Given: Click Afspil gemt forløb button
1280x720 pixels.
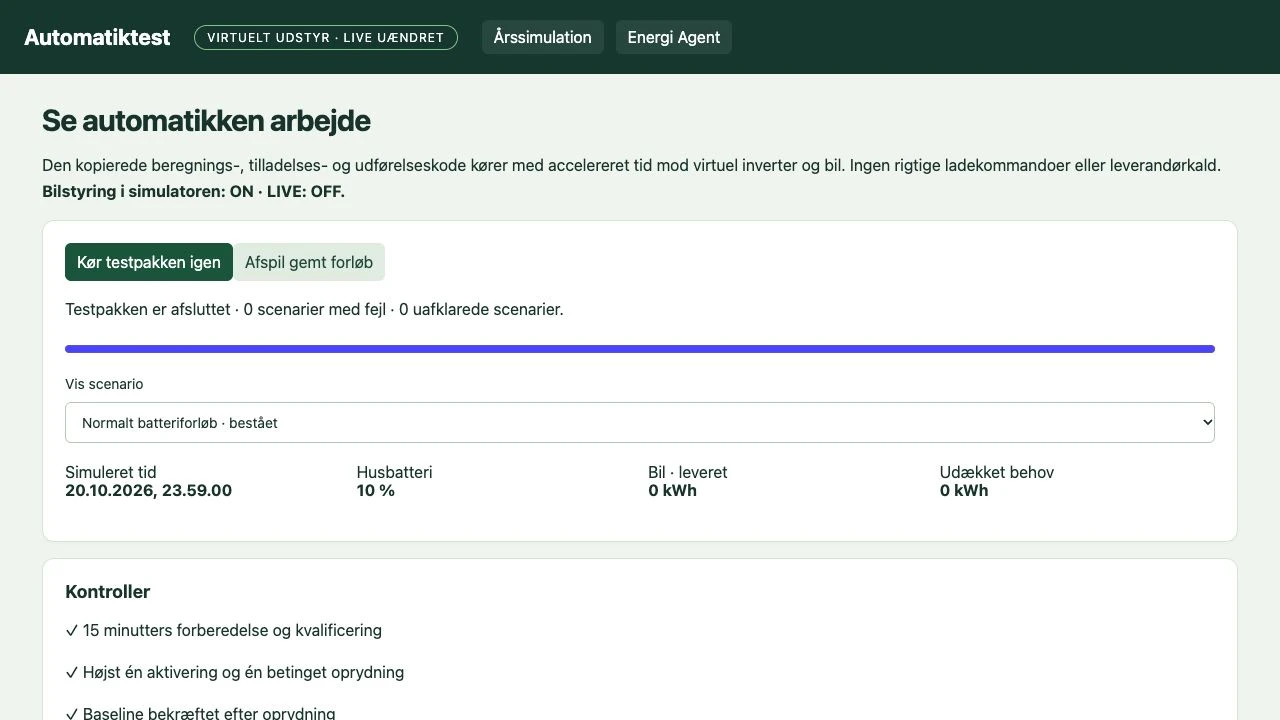Looking at the screenshot, I should pyautogui.click(x=309, y=262).
